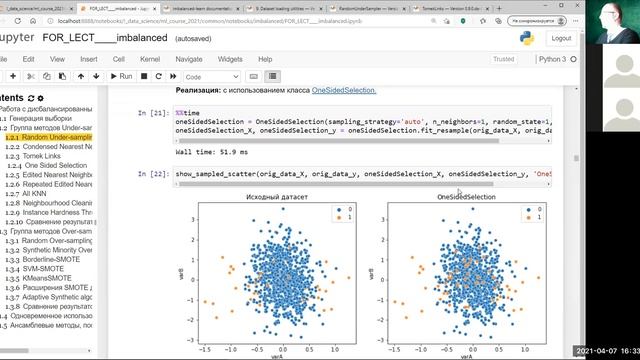Toggle table of contents sidebar icon
The height and width of the screenshot is (360, 640).
click(273, 76)
